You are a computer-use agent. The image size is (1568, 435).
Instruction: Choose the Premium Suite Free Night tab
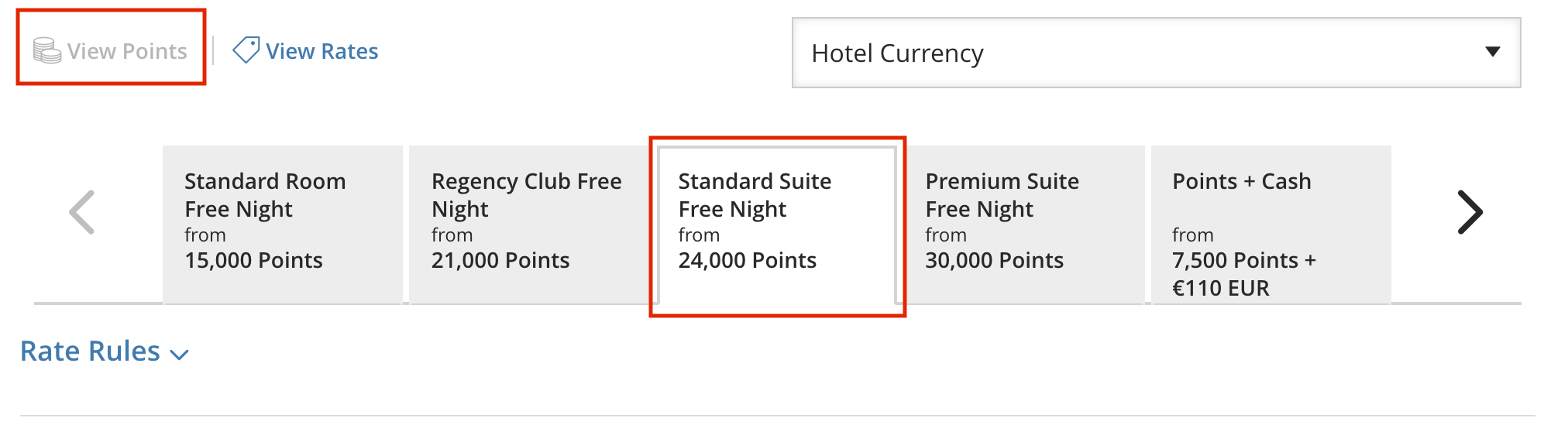pyautogui.click(x=1024, y=224)
